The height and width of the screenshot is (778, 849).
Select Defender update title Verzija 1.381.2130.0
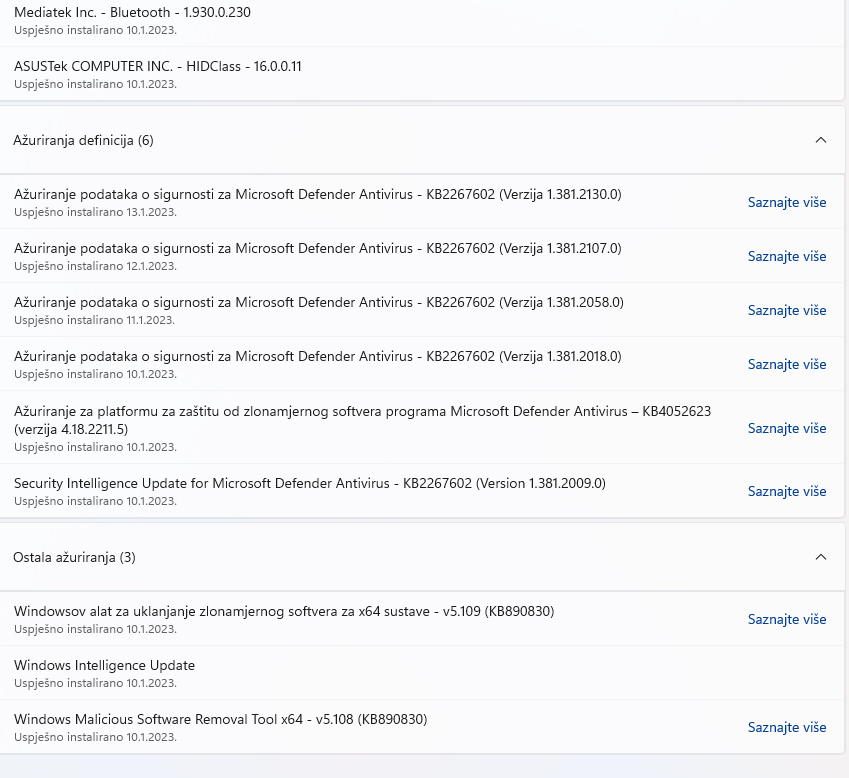[x=318, y=194]
